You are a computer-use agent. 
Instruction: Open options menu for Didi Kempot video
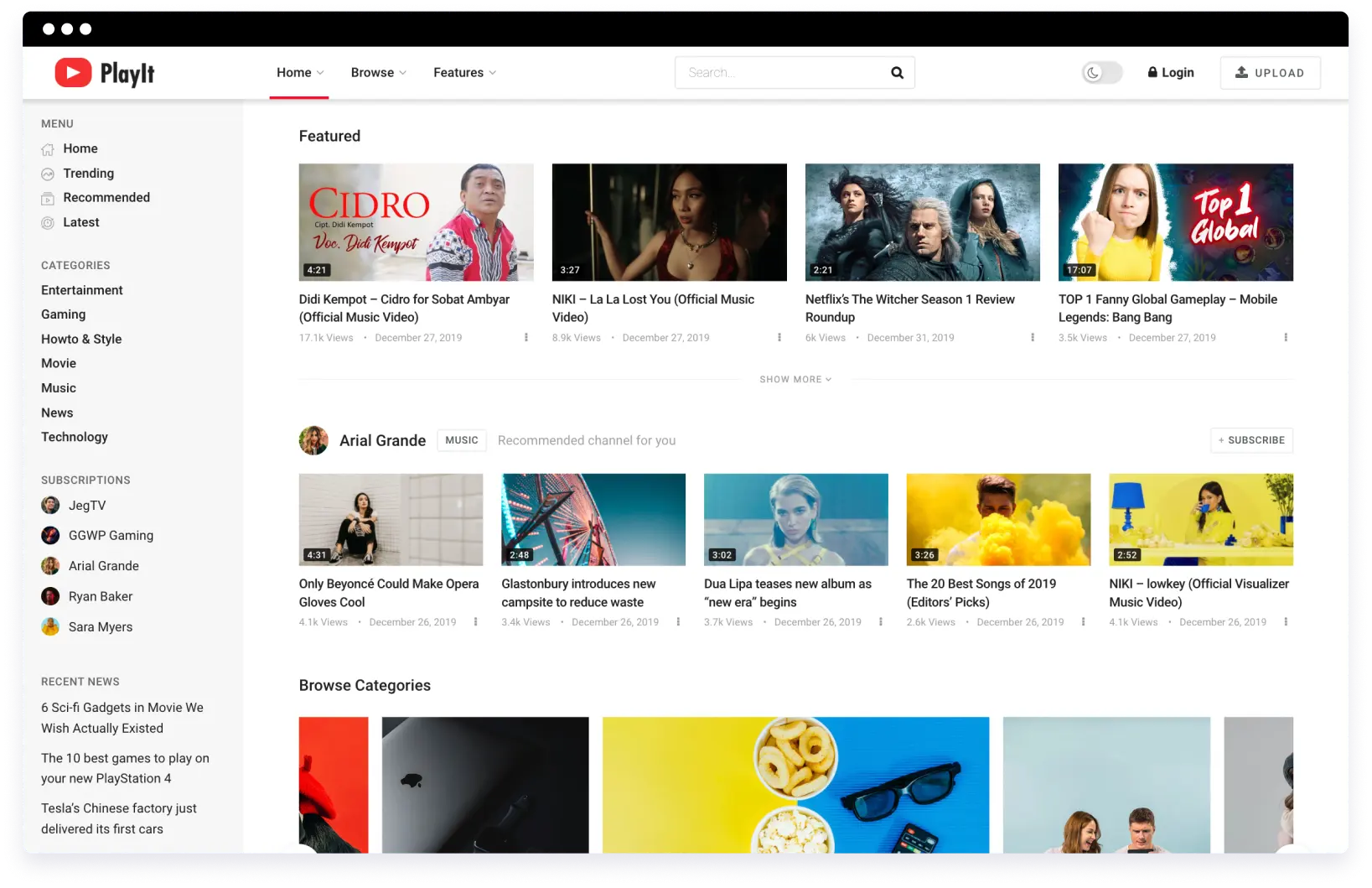pyautogui.click(x=526, y=338)
